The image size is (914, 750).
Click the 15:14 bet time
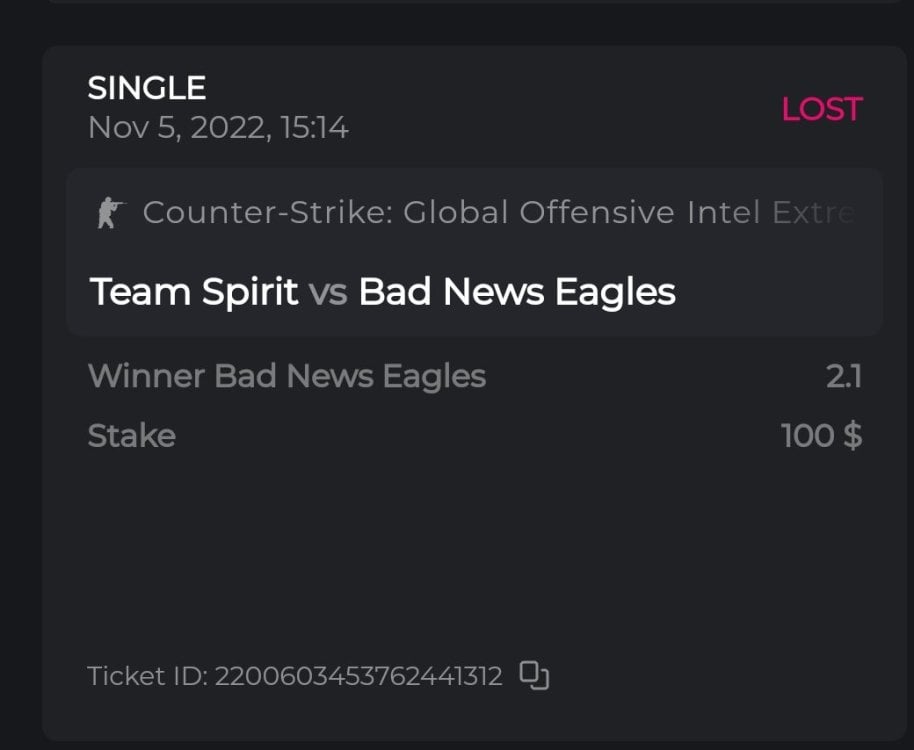pyautogui.click(x=314, y=128)
